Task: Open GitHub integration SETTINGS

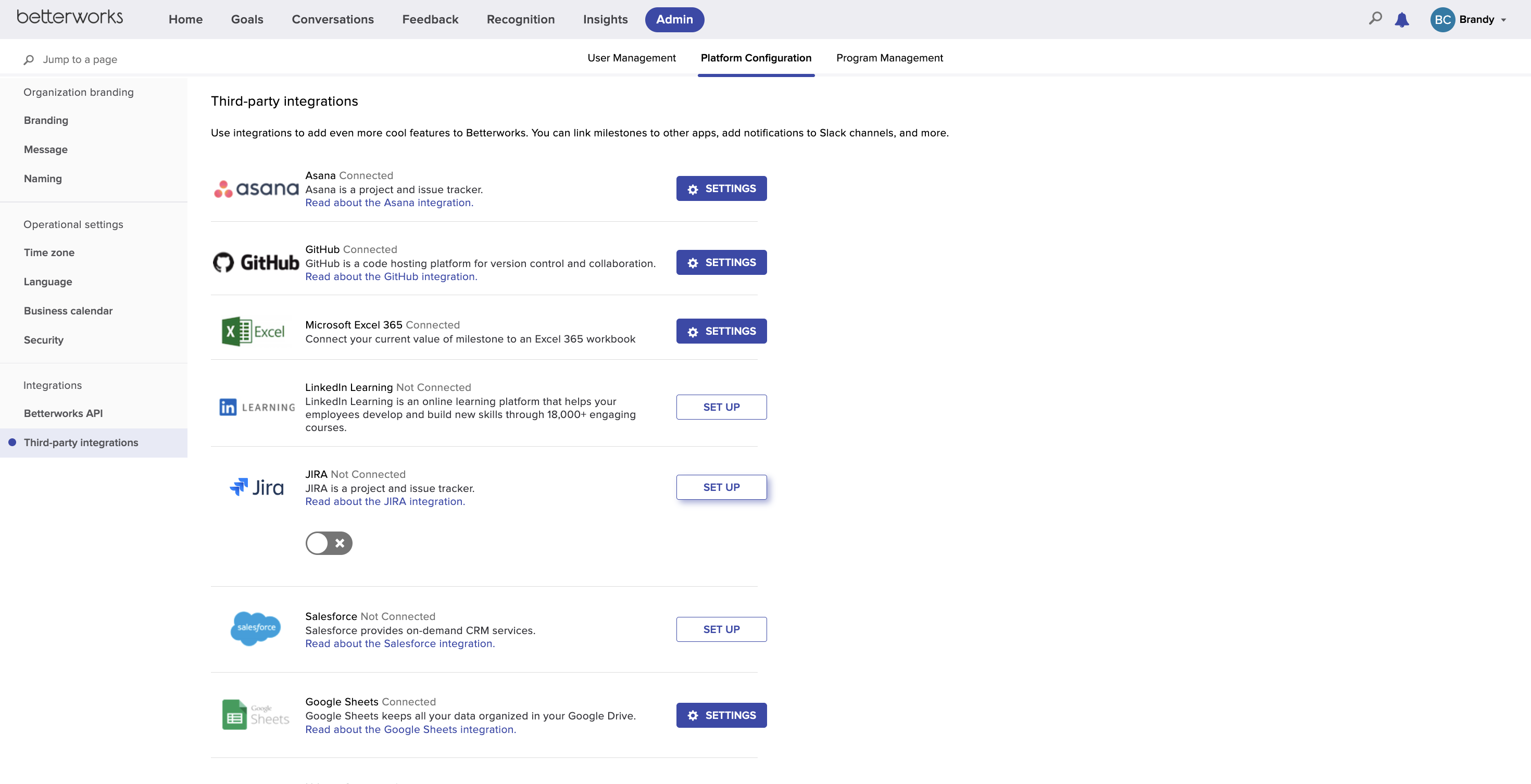Action: point(722,262)
